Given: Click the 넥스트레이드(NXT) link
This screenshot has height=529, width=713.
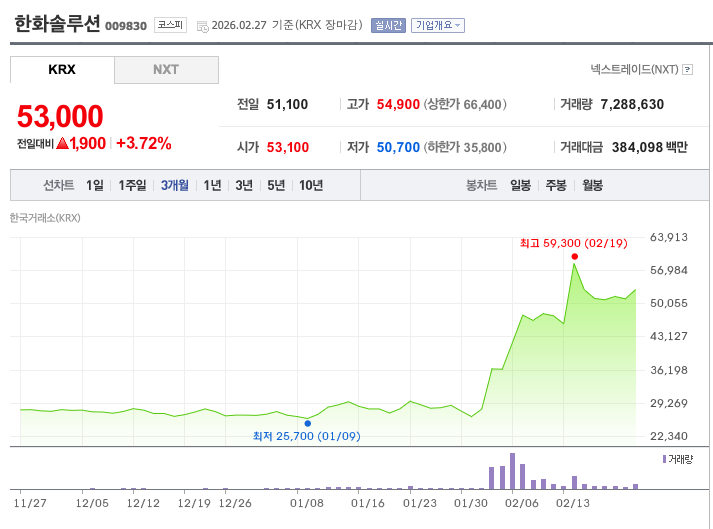Looking at the screenshot, I should pyautogui.click(x=634, y=70).
